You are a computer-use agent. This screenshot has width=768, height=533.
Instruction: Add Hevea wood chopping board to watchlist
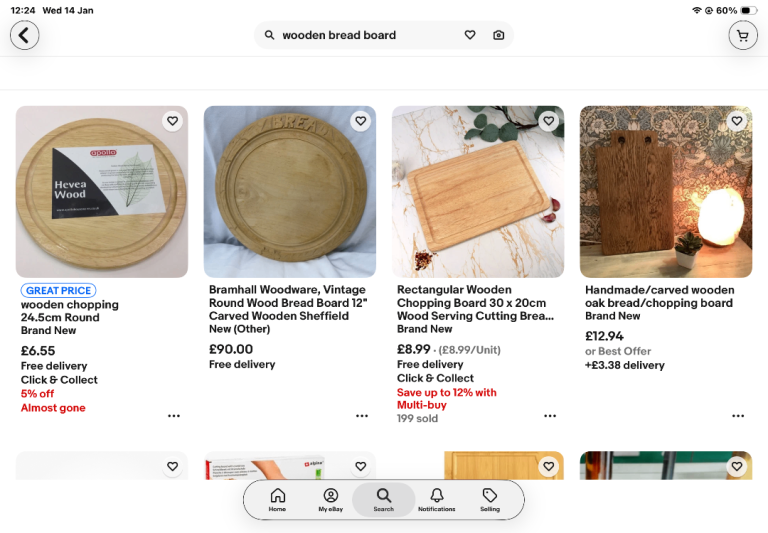tap(172, 121)
